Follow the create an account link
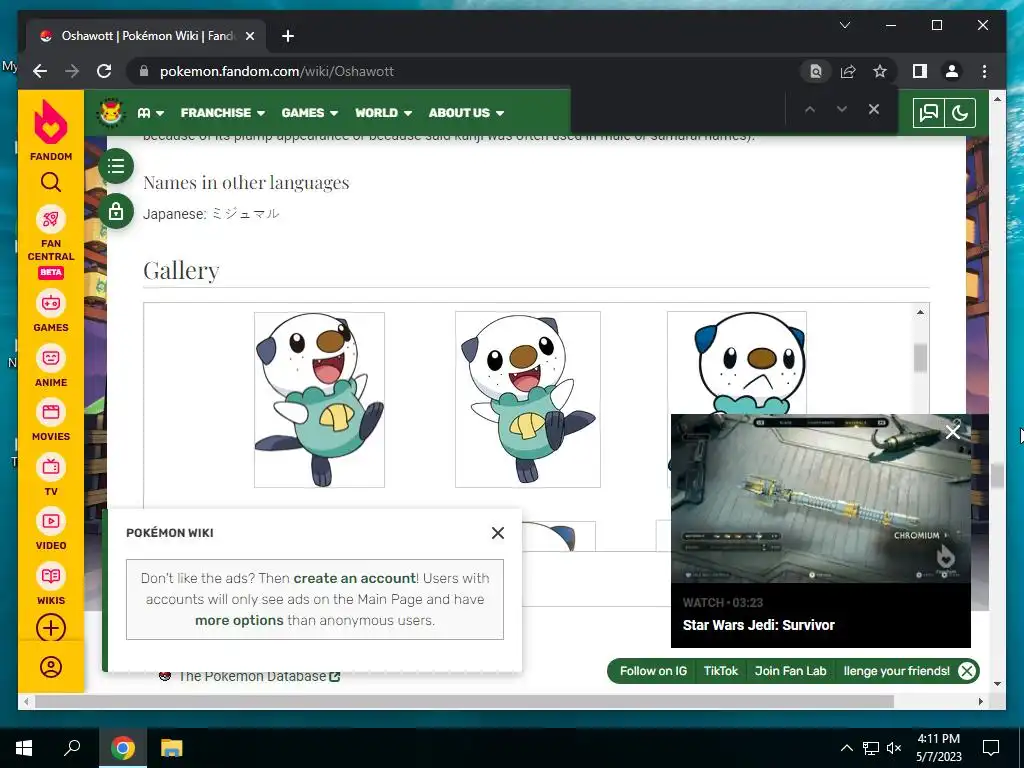The image size is (1024, 768). (x=355, y=578)
